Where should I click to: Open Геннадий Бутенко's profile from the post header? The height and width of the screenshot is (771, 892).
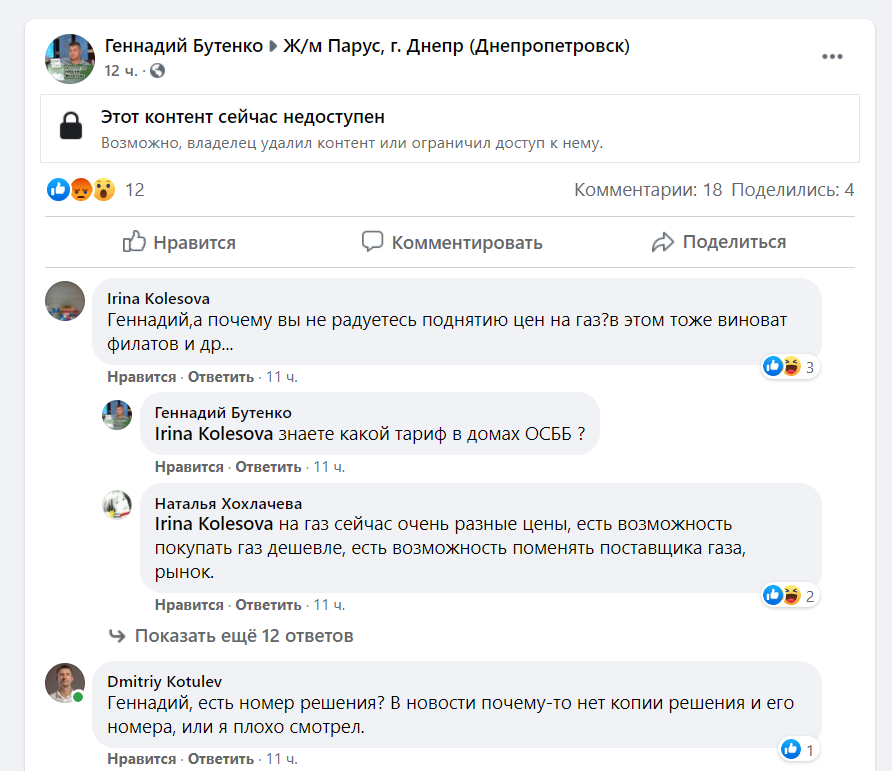(184, 45)
